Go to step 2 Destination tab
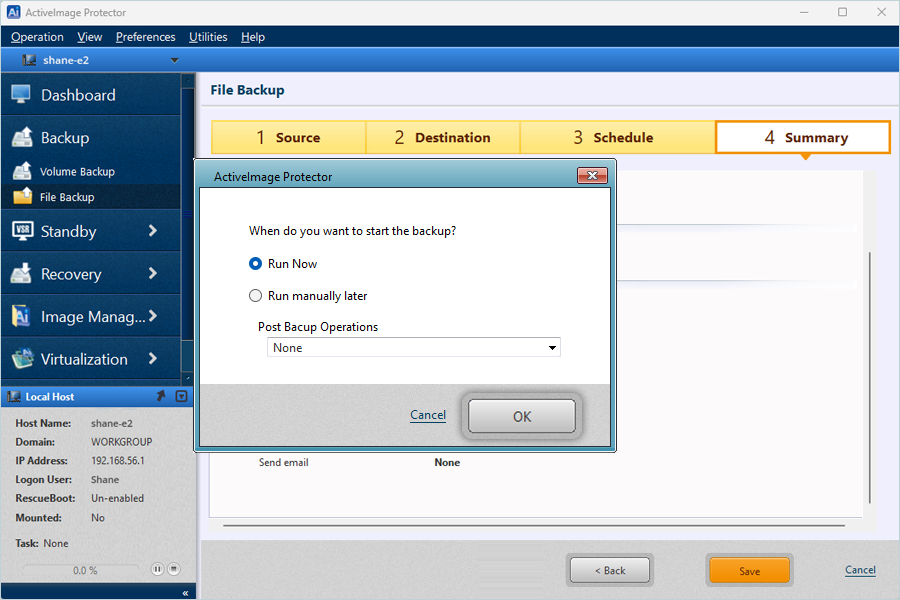Image resolution: width=900 pixels, height=600 pixels. pos(443,137)
